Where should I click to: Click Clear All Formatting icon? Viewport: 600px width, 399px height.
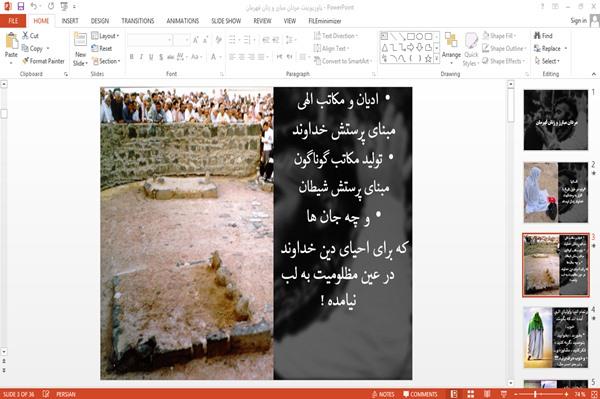coord(218,40)
